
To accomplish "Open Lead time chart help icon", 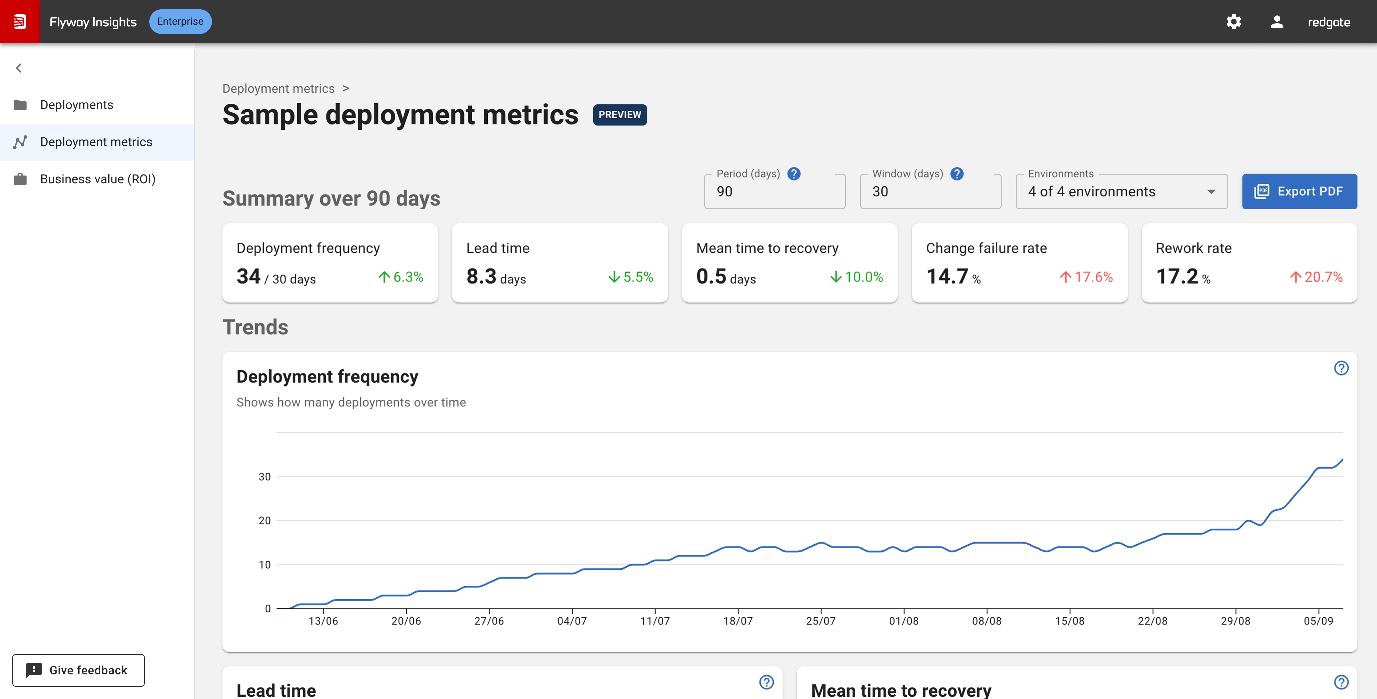I will pos(767,682).
